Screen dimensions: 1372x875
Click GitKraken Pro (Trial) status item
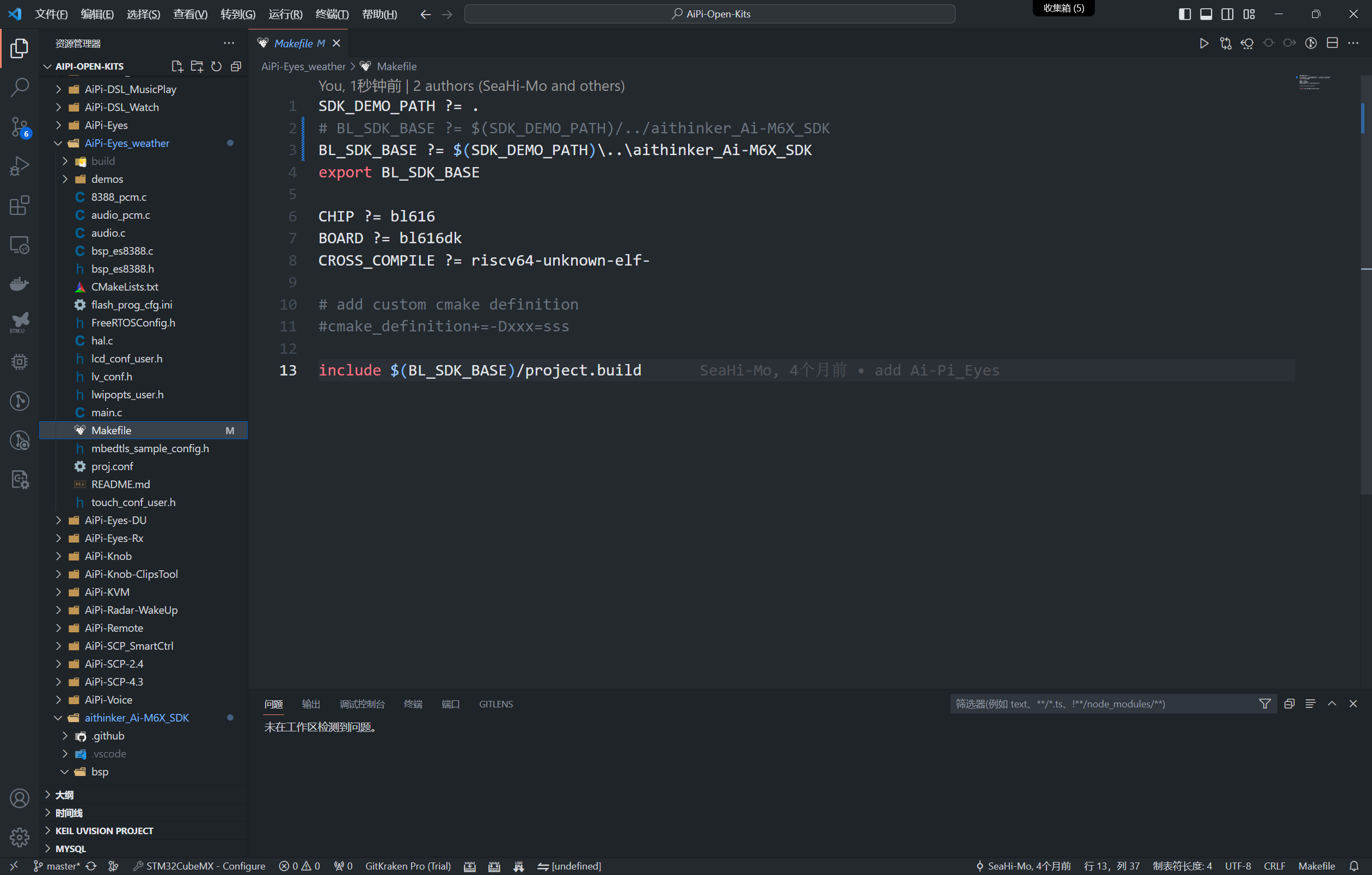coord(408,866)
